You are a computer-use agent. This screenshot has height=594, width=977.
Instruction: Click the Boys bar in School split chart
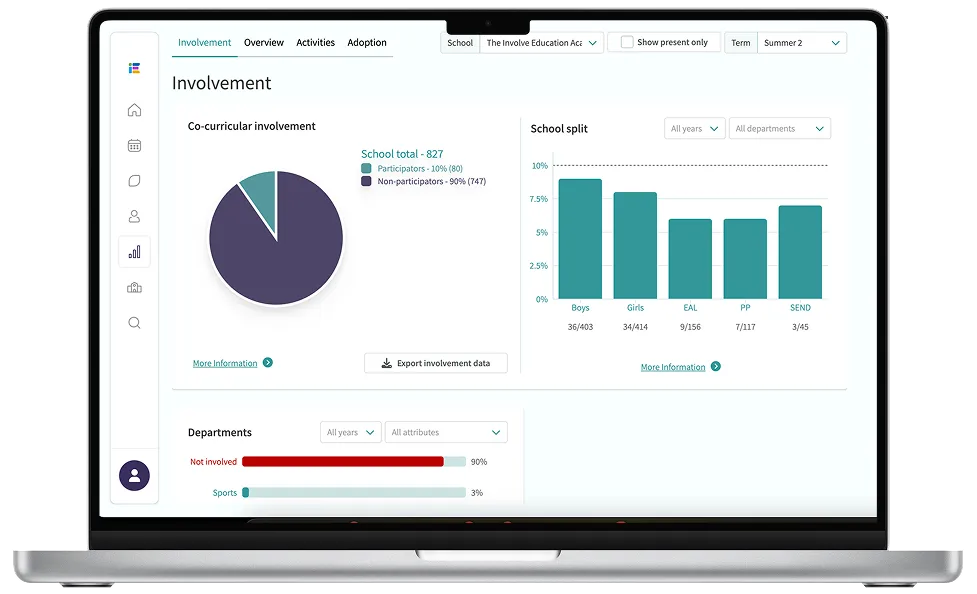coord(580,239)
